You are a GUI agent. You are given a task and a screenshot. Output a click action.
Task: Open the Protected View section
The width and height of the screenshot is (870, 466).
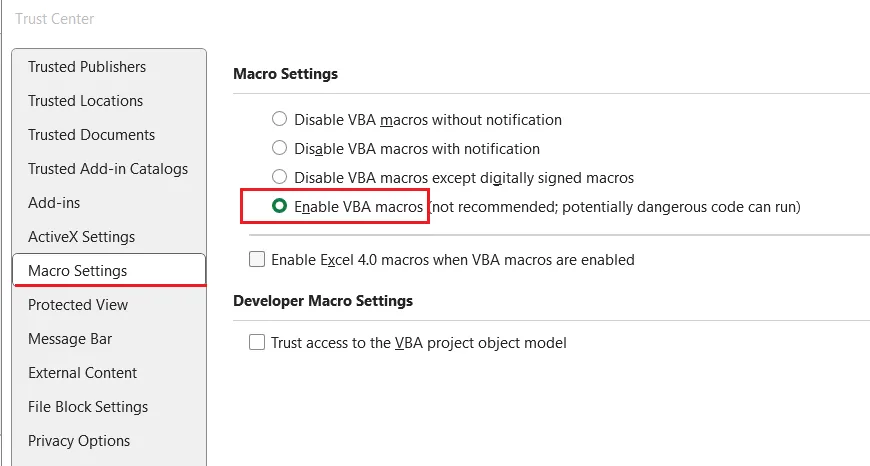tap(78, 305)
